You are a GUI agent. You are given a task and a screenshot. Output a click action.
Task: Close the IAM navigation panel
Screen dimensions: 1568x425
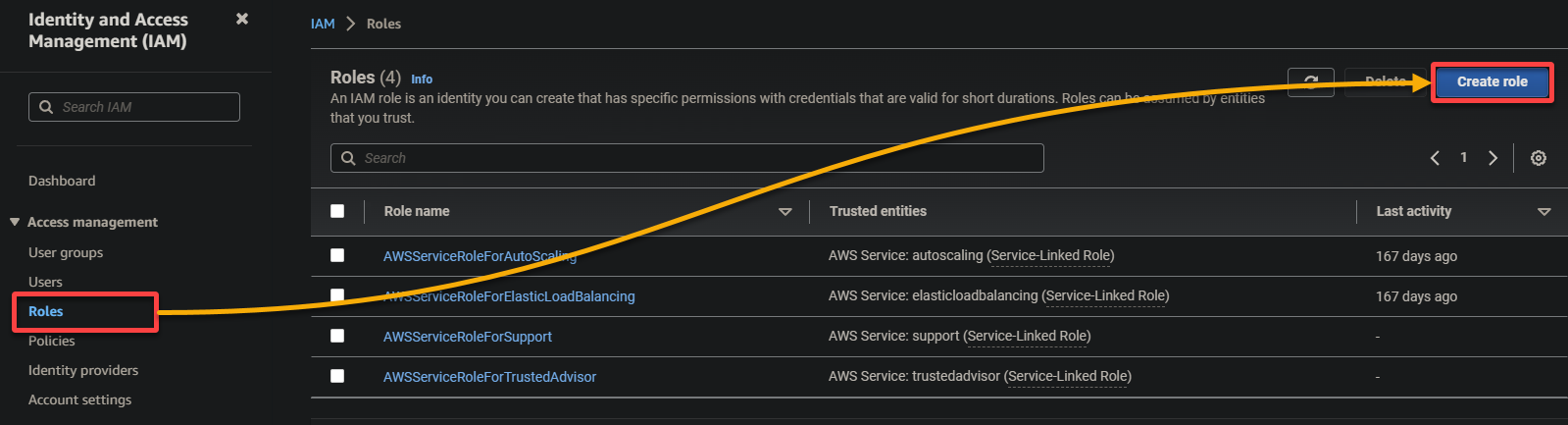coord(242,19)
